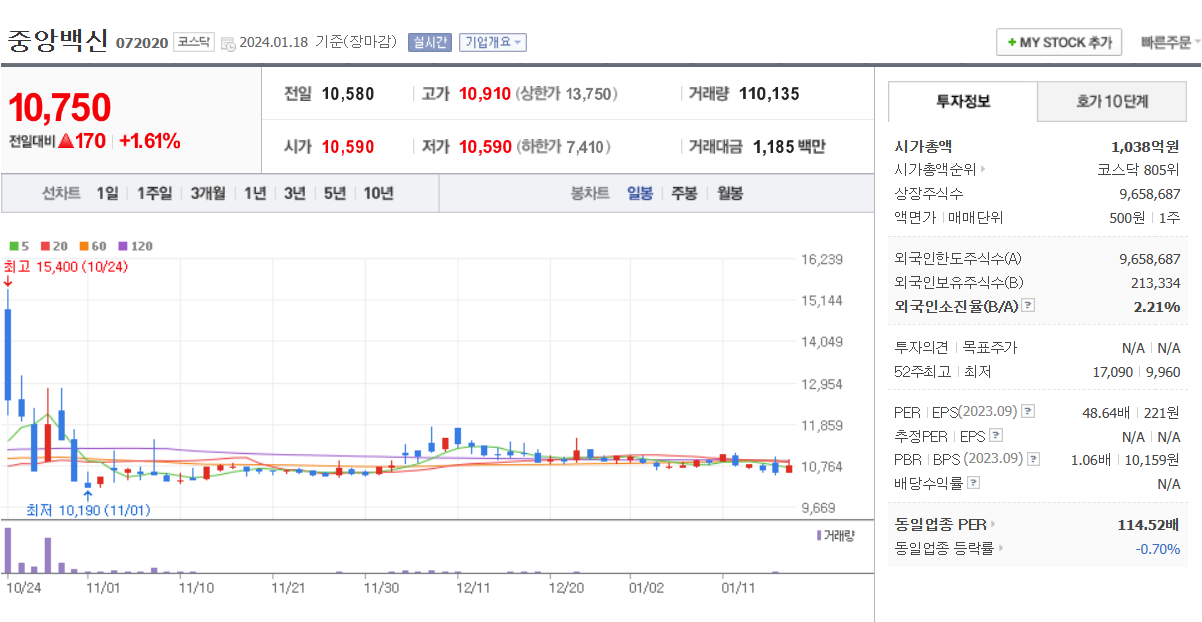Click 하한가 7,410 text
This screenshot has height=622, width=1202.
click(x=563, y=147)
